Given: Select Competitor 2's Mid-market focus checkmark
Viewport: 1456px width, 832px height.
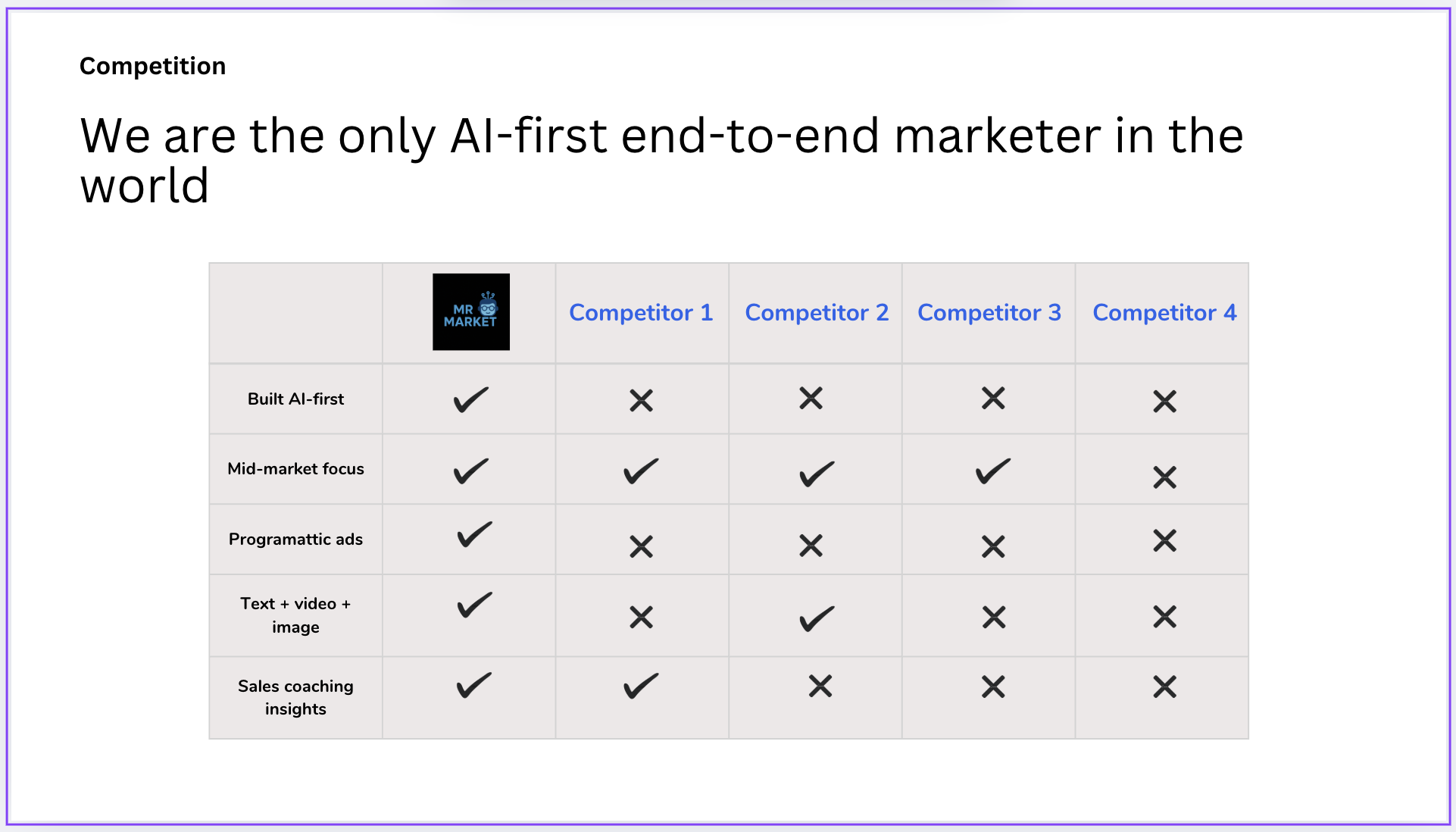Looking at the screenshot, I should click(x=816, y=474).
